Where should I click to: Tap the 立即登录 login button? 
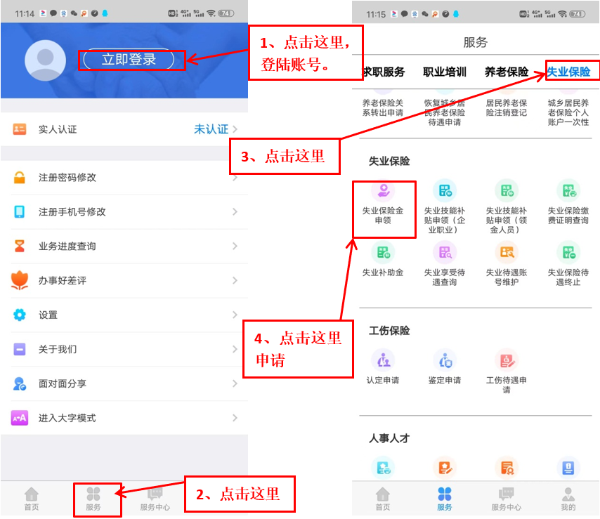(130, 60)
